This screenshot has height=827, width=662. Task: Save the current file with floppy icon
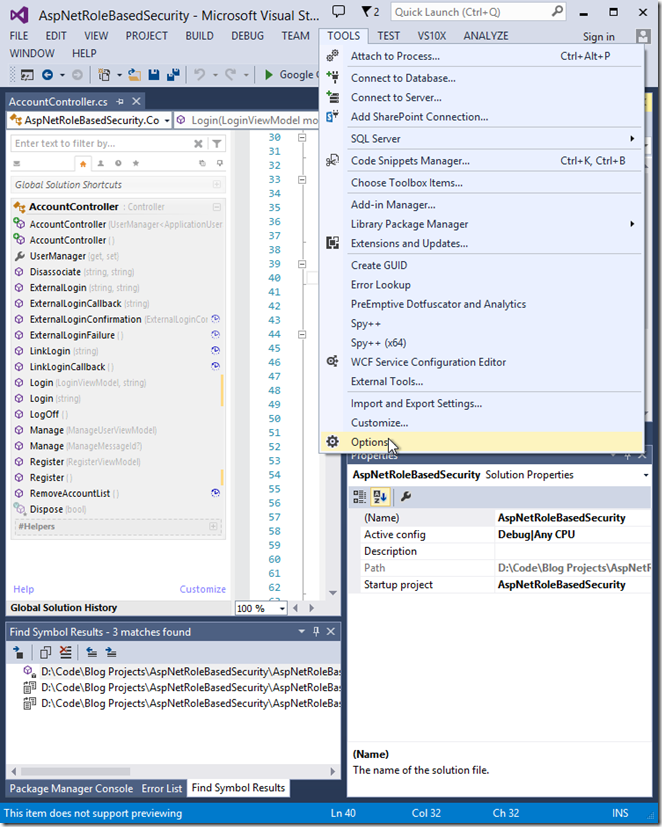tap(153, 75)
